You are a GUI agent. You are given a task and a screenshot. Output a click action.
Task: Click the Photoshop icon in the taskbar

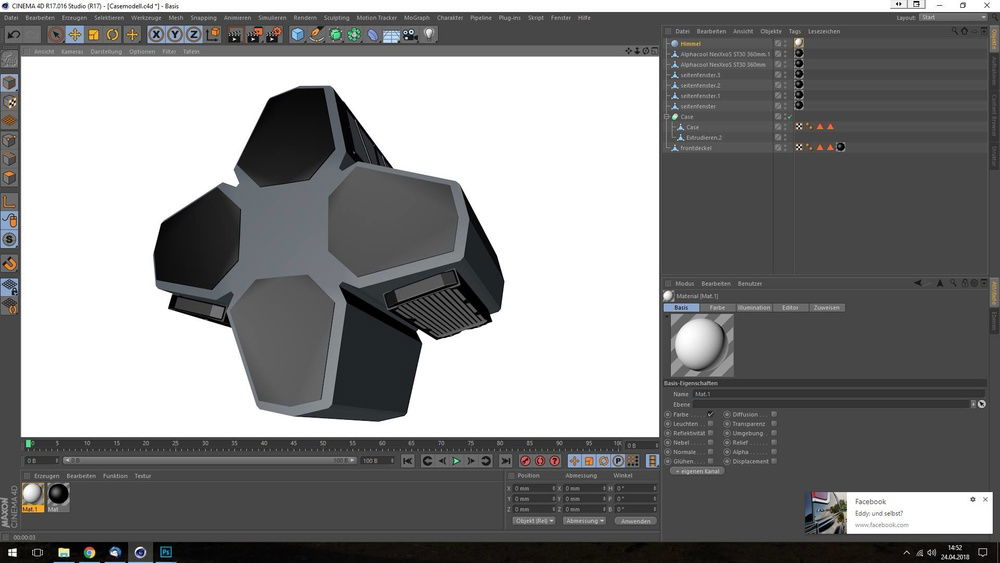[166, 551]
